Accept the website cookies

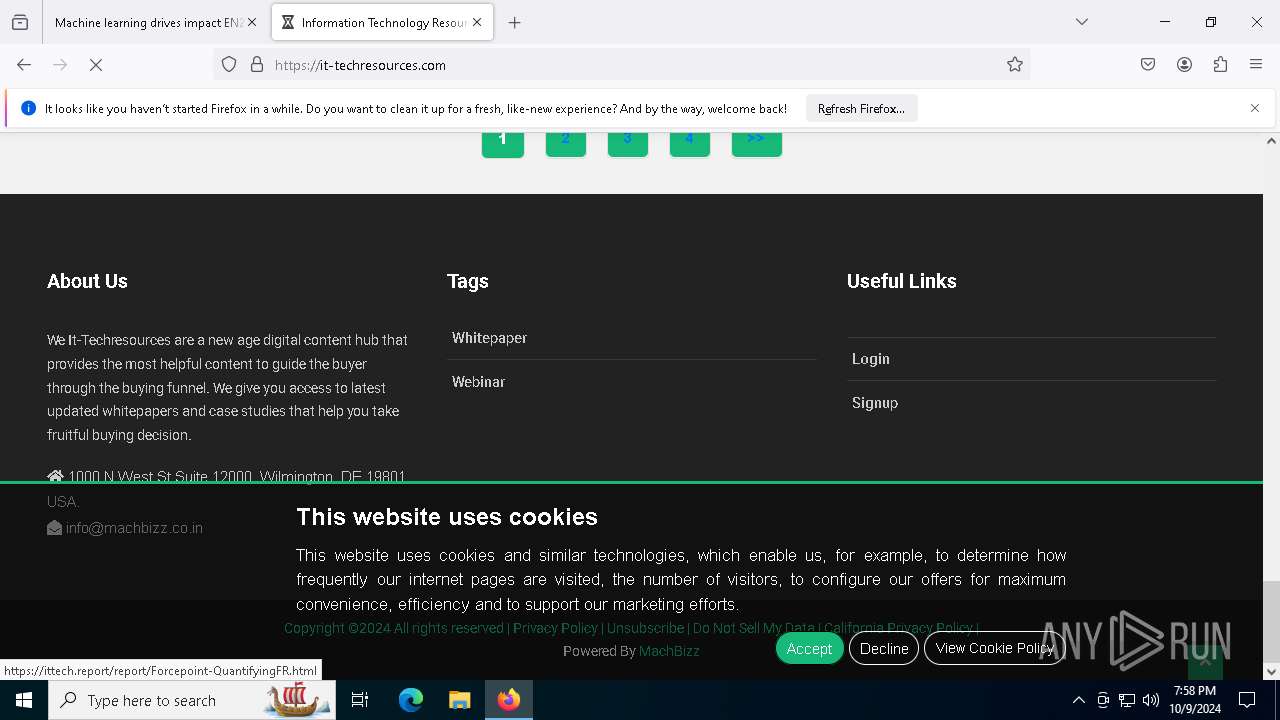(x=809, y=648)
